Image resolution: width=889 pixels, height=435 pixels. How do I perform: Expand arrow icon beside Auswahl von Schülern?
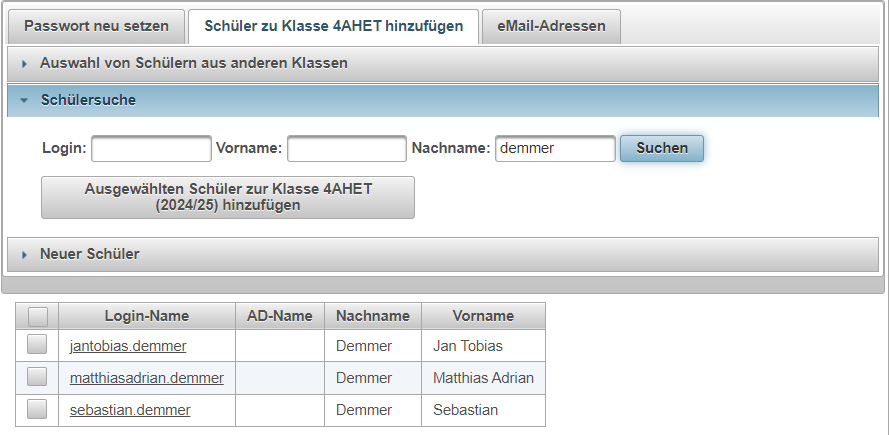tap(24, 64)
